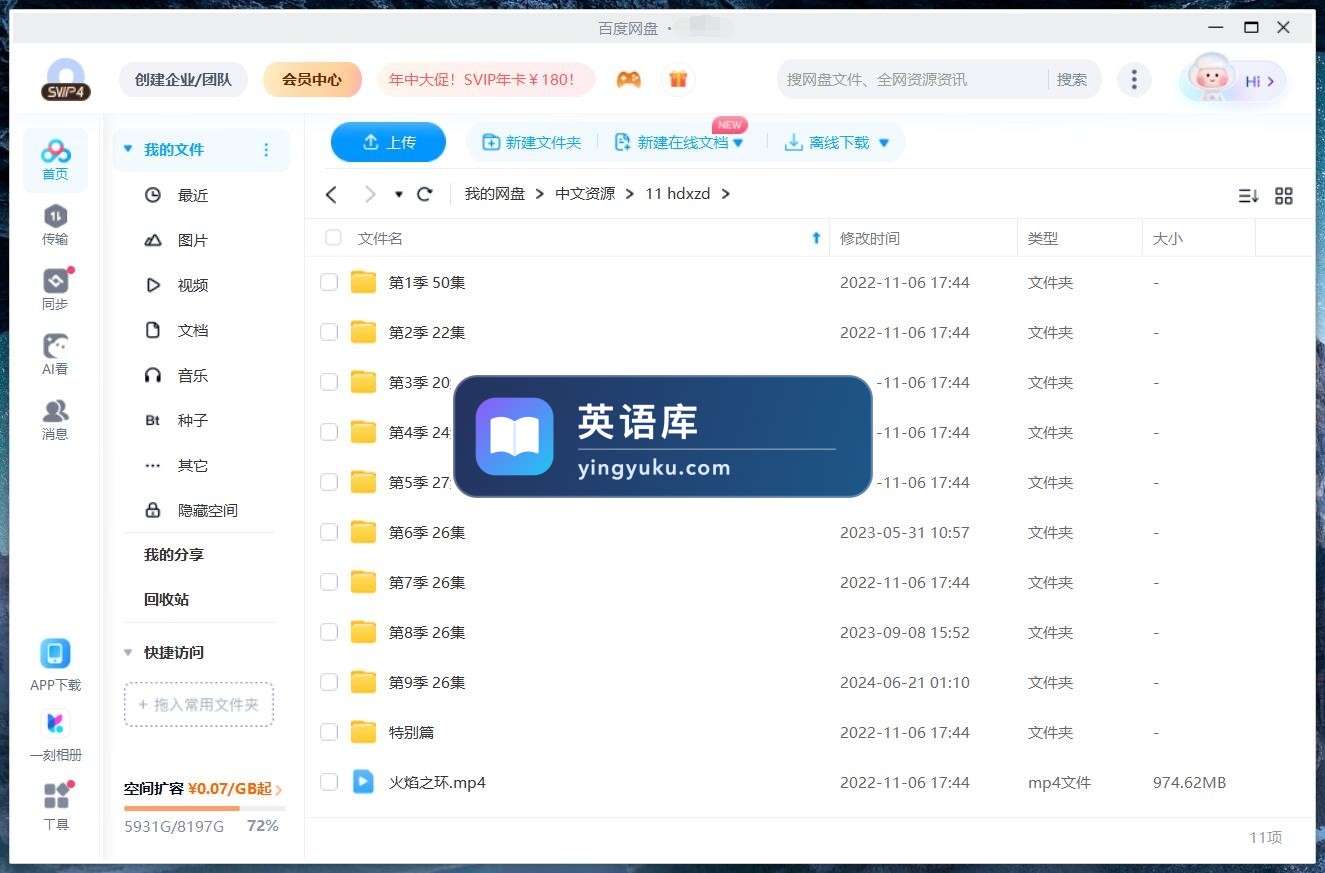Click the SVIP4 user avatar
Viewport: 1325px width, 873px height.
coord(66,79)
